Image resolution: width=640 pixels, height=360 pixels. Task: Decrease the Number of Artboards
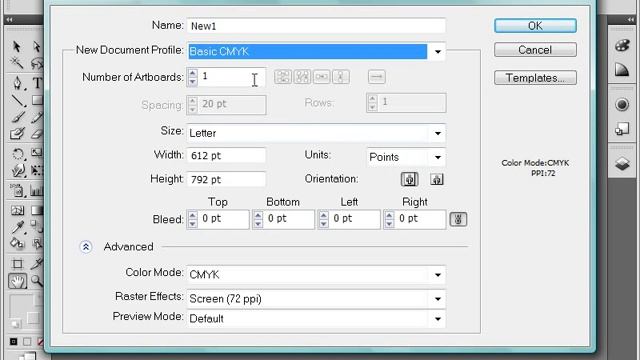pos(192,81)
